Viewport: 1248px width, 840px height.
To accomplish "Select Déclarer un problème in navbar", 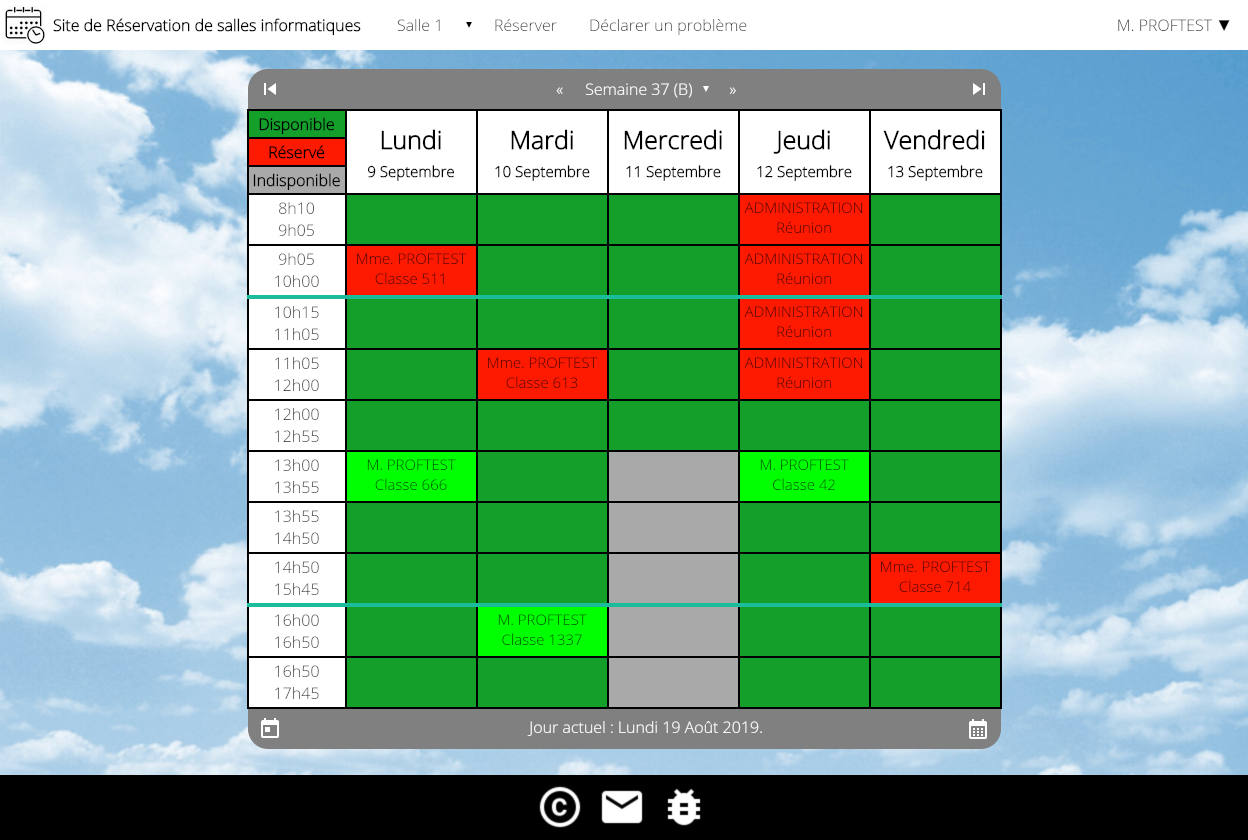I will click(667, 25).
